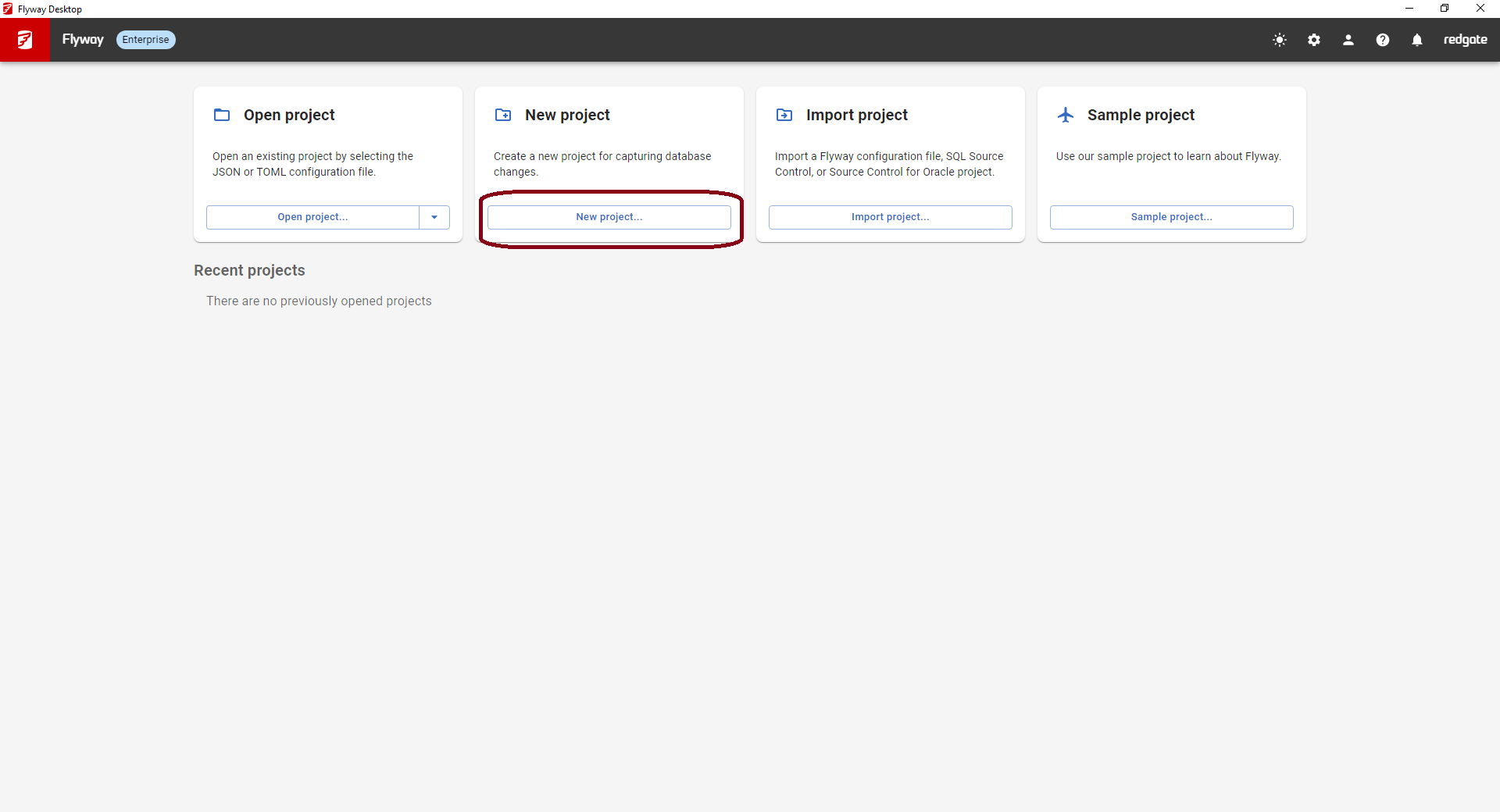Click the redgate logo in header
The height and width of the screenshot is (812, 1500).
point(1465,40)
